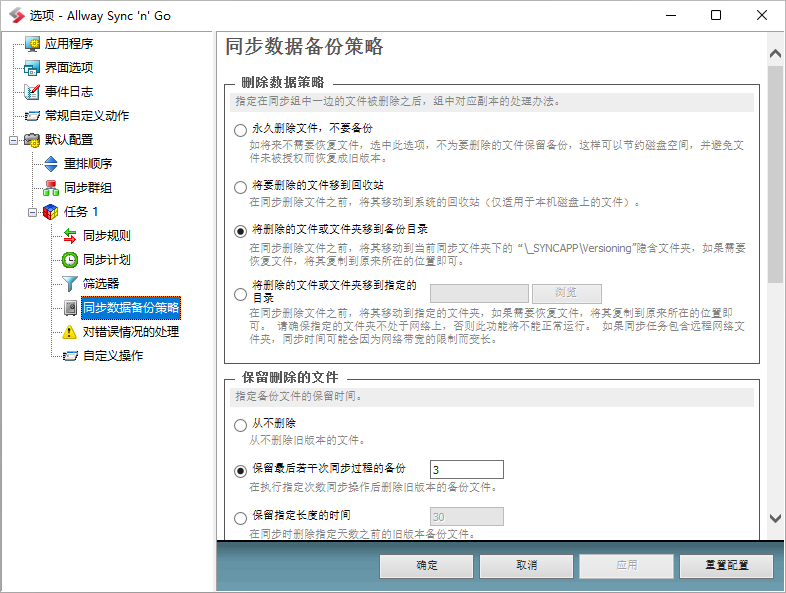Screen dimensions: 786x593
Task: Click the backup directory path field
Action: 479,293
